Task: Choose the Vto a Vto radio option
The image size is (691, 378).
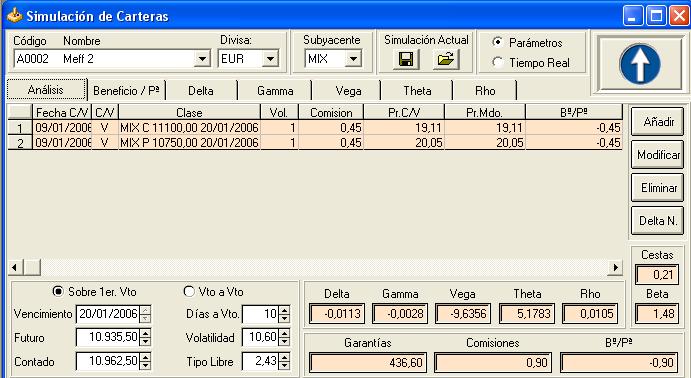Action: (x=189, y=291)
